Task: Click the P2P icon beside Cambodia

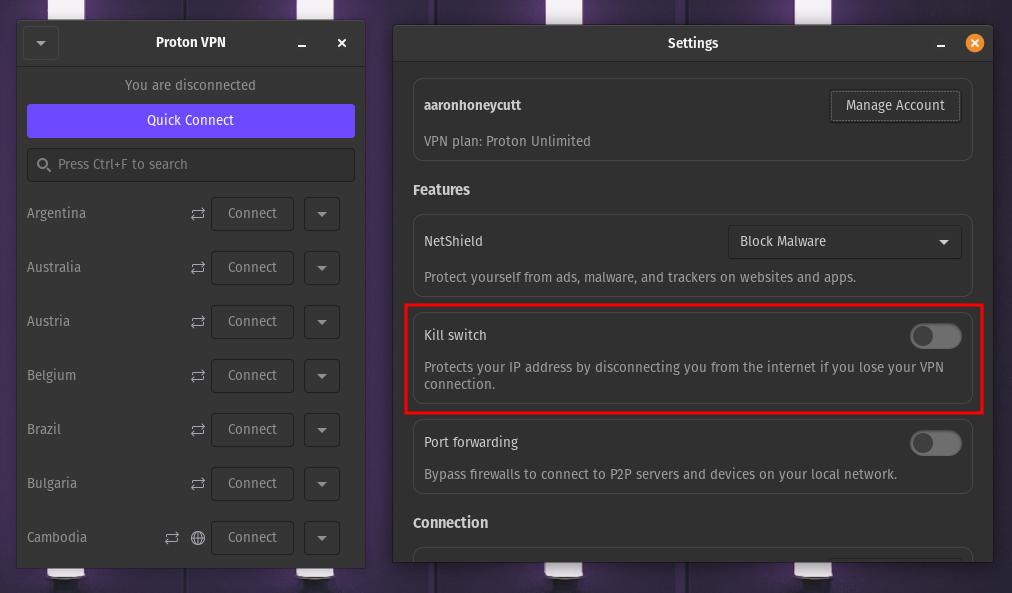Action: [171, 537]
